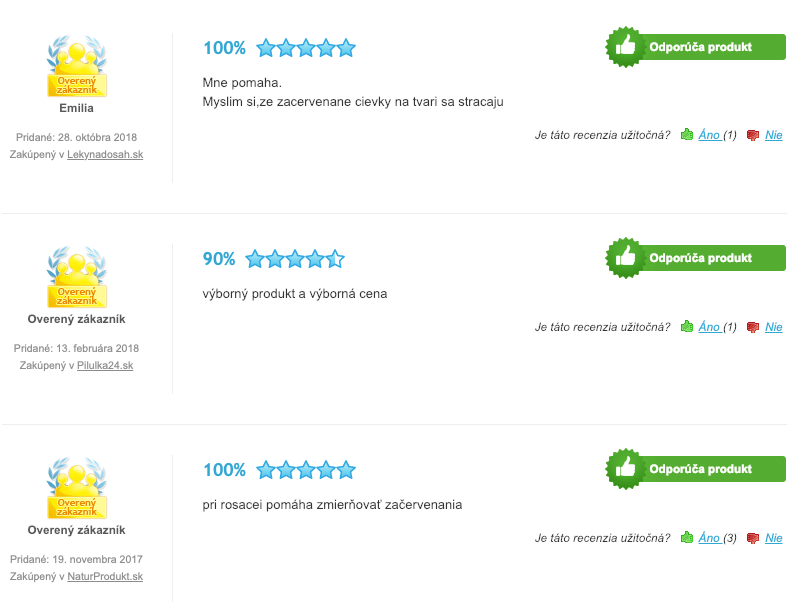
Task: Vote Nie on the rosacea review
Action: pyautogui.click(x=774, y=538)
